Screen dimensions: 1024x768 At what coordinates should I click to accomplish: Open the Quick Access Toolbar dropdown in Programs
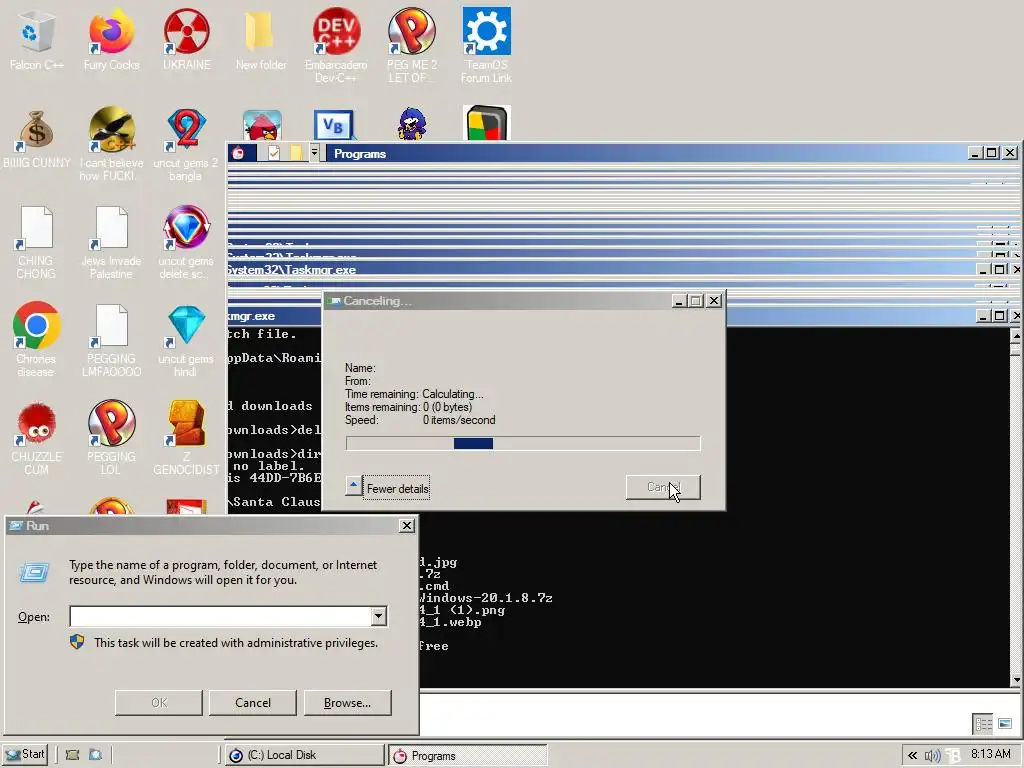(x=314, y=152)
